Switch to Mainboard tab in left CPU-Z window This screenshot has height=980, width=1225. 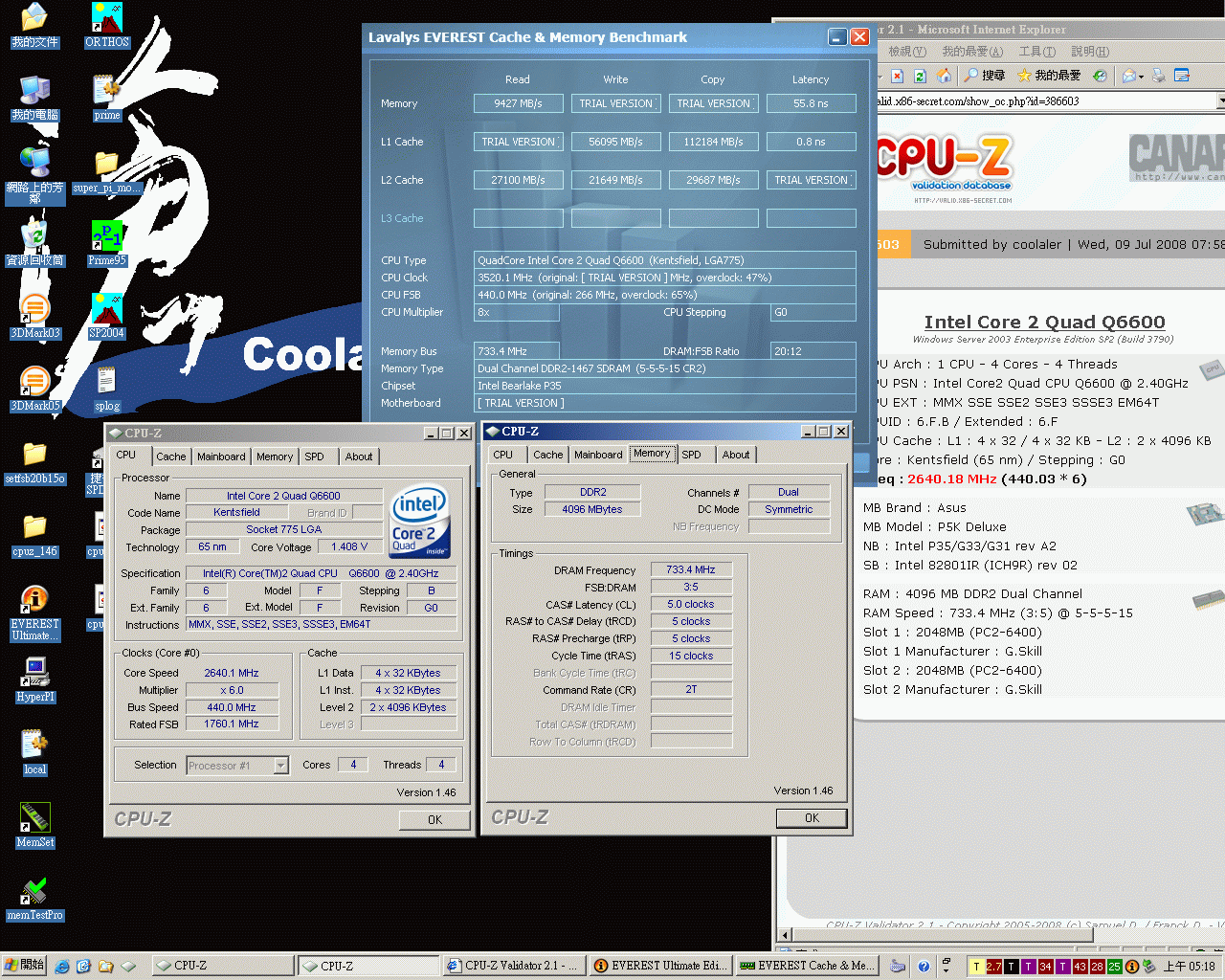pyautogui.click(x=221, y=457)
